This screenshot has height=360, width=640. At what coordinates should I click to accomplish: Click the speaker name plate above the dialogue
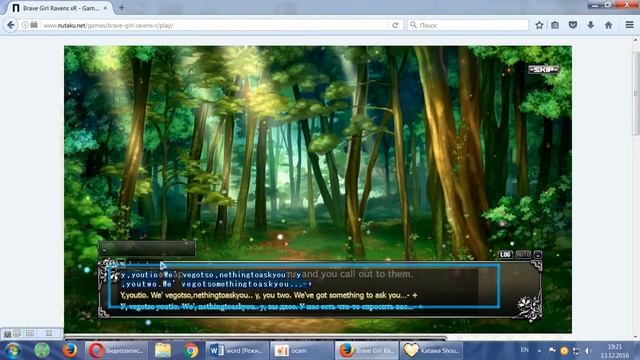pos(147,248)
